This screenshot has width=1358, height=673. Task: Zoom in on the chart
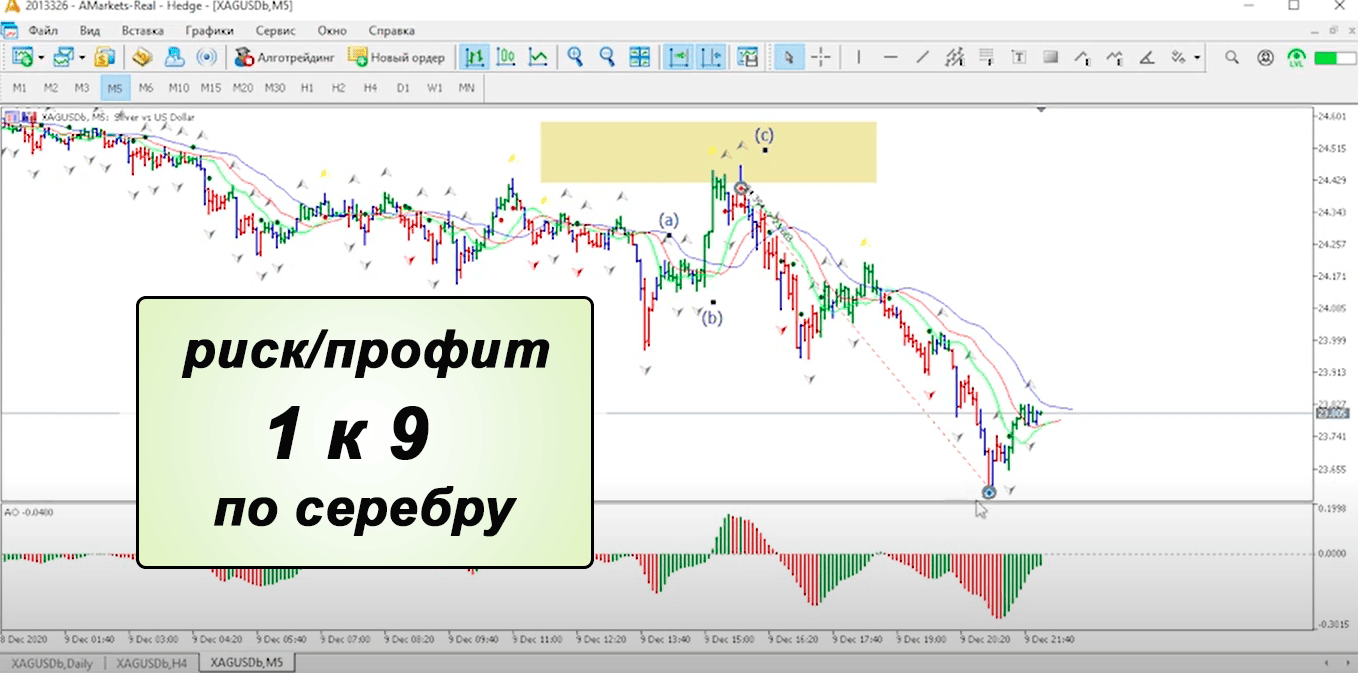575,57
